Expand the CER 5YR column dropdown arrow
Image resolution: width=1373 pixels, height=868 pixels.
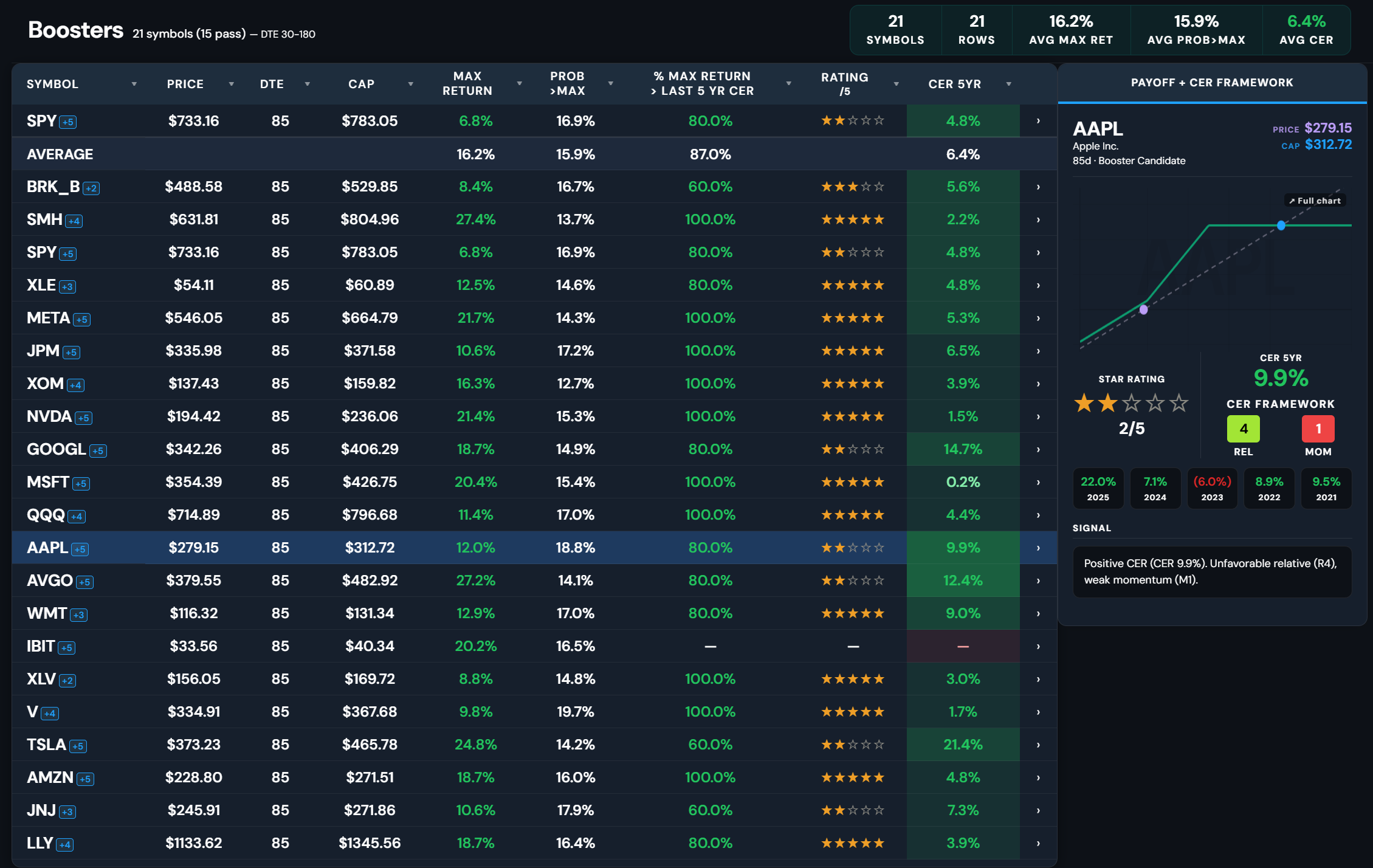tap(1009, 84)
